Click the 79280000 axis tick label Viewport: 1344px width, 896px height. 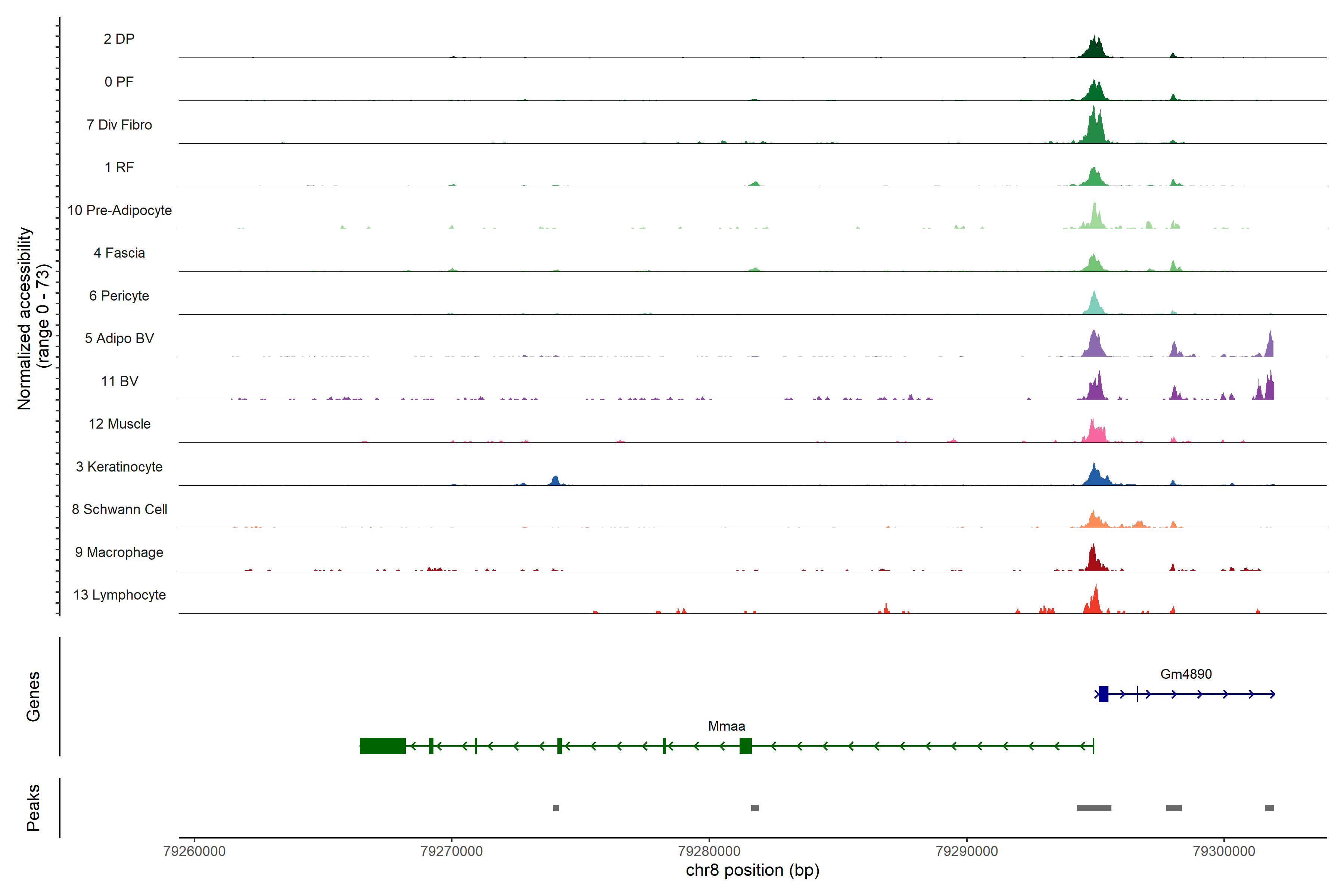click(709, 851)
